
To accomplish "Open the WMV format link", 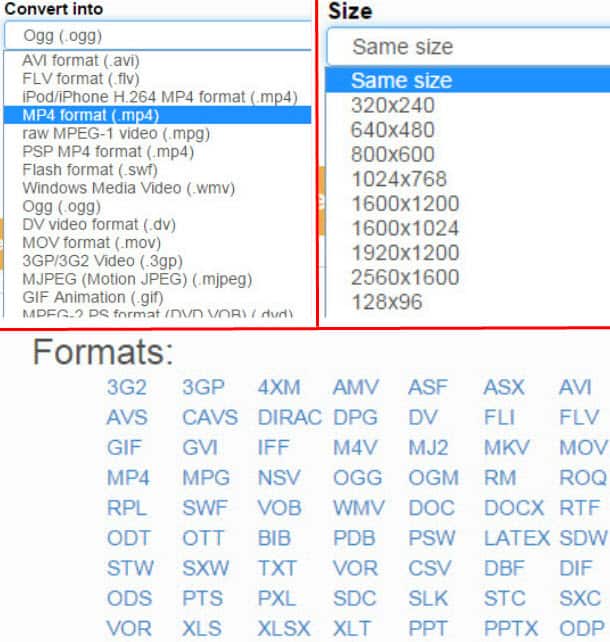I will click(359, 508).
